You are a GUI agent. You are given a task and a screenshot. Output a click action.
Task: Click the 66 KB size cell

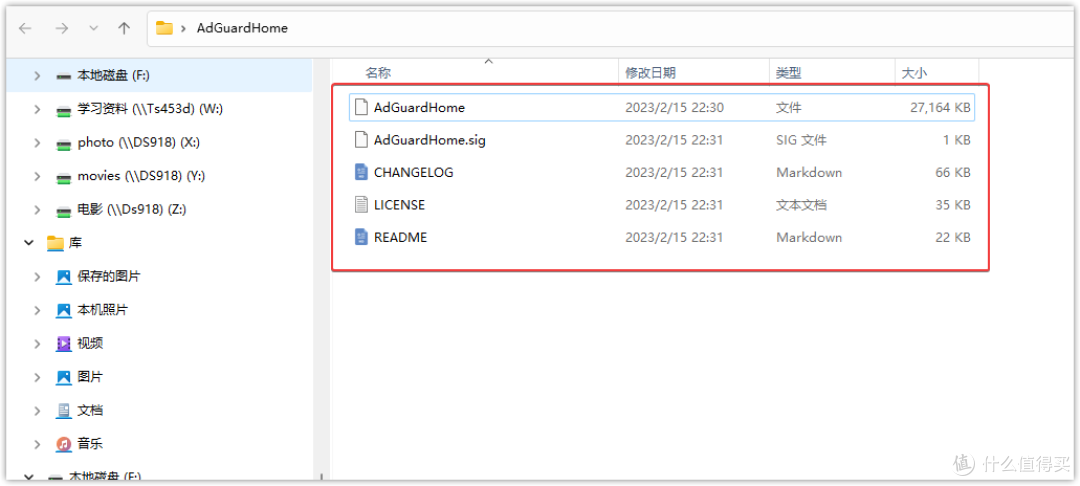tap(953, 172)
